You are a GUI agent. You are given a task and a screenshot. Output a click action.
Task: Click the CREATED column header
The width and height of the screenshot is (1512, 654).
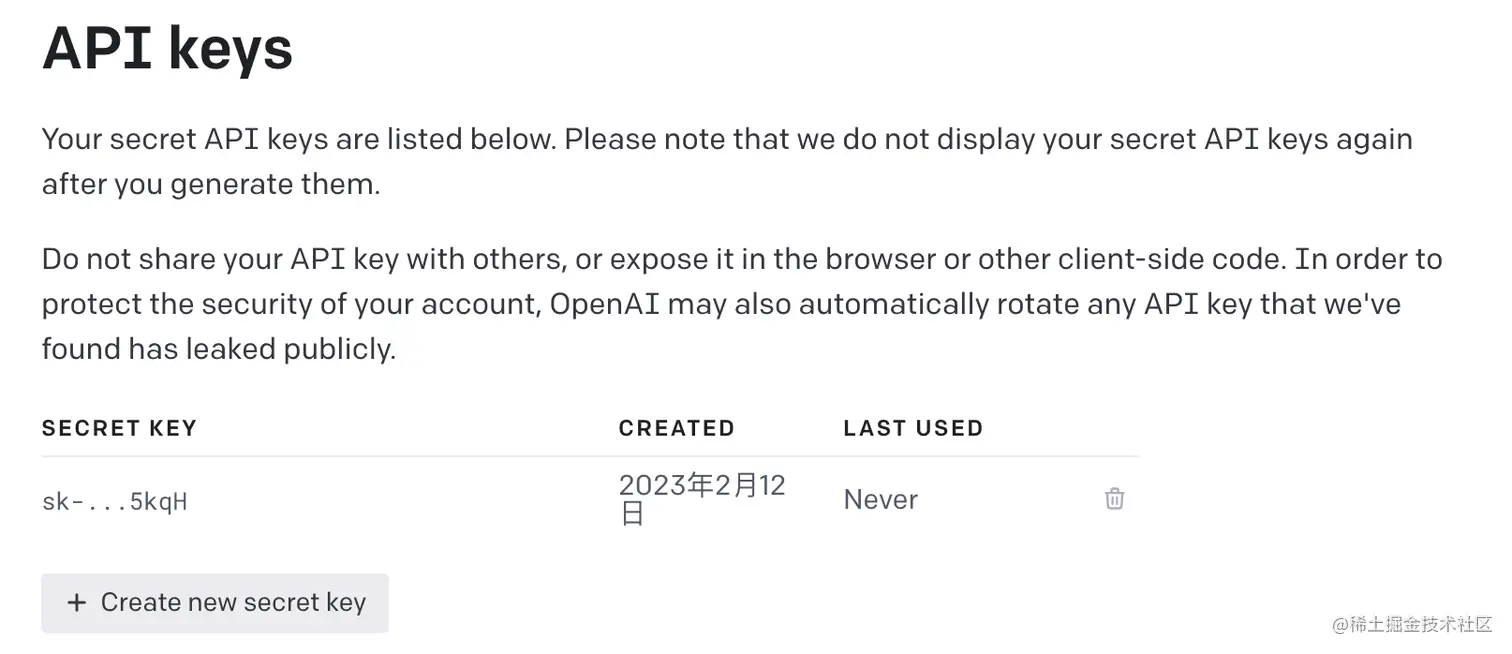pos(676,428)
